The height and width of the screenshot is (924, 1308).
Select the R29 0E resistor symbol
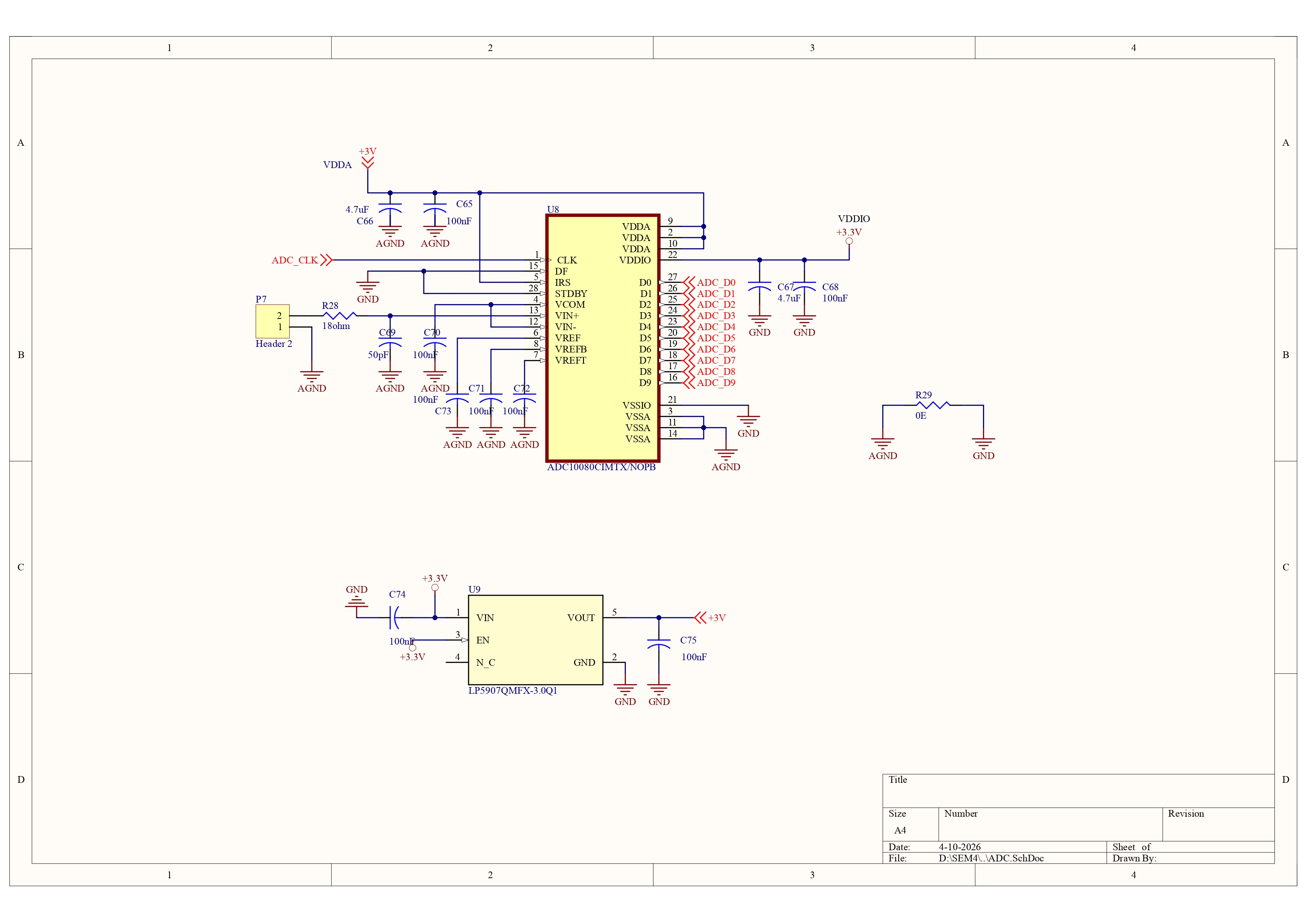coord(933,405)
